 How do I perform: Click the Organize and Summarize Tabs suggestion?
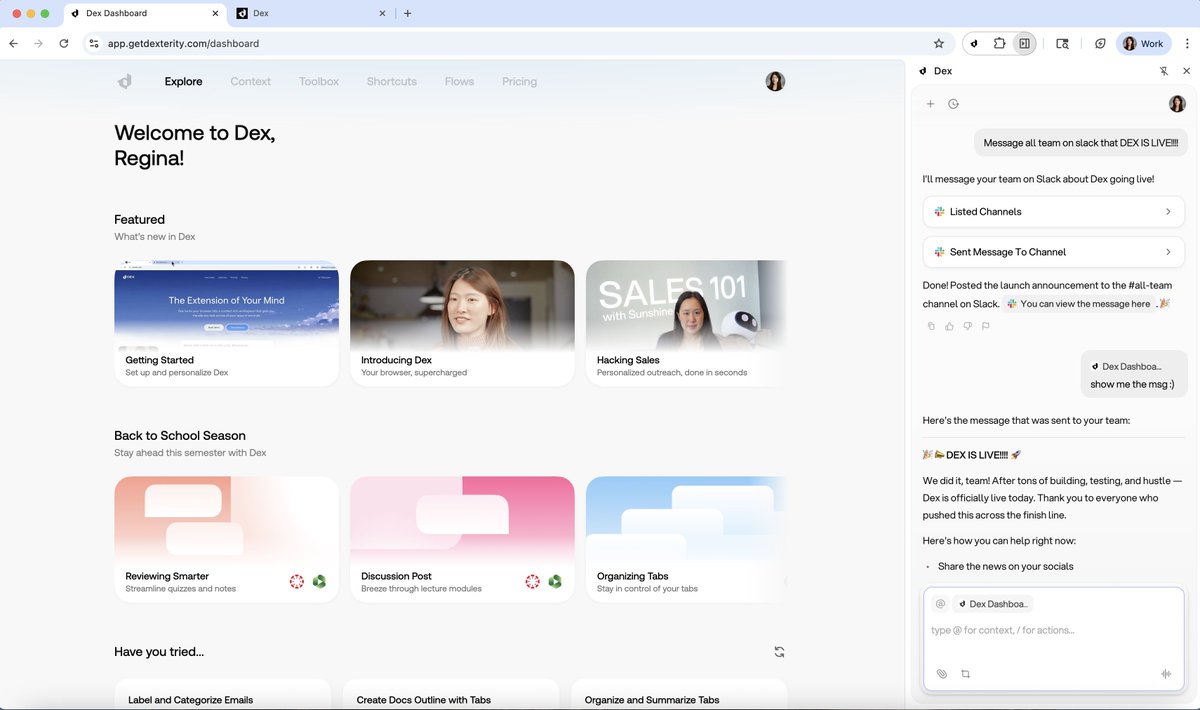(x=679, y=695)
